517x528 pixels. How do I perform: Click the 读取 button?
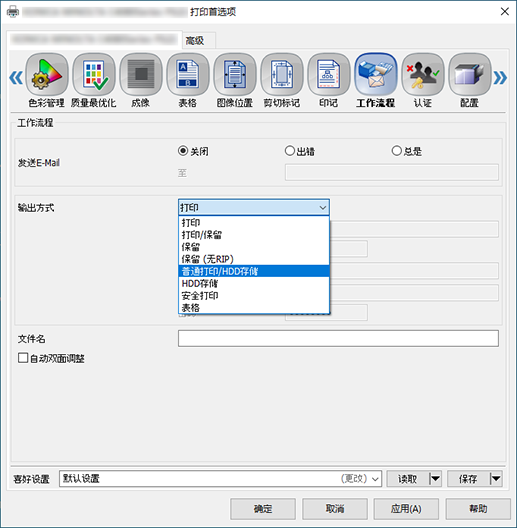coord(408,478)
